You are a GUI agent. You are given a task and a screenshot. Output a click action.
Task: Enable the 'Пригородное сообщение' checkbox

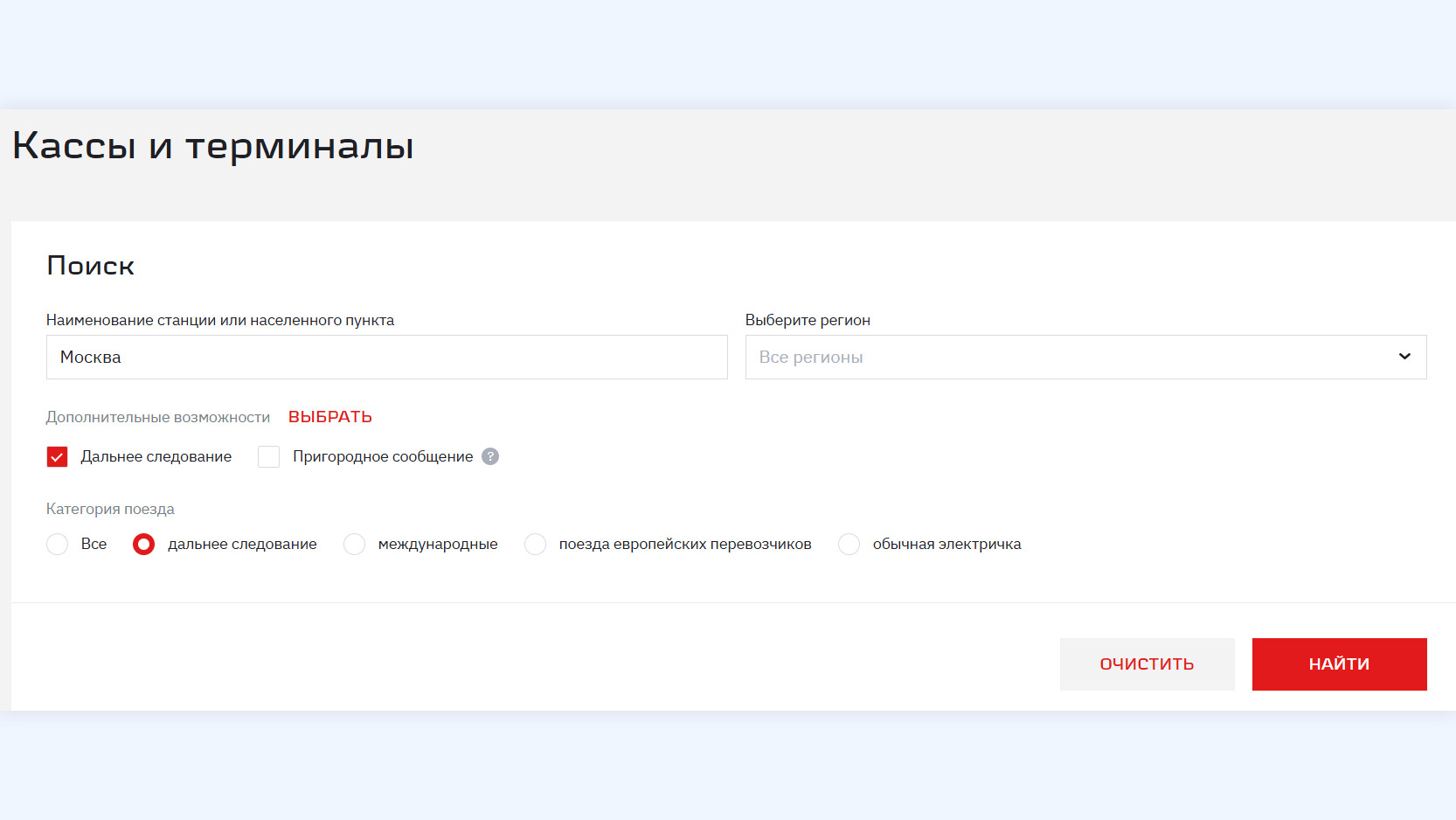point(269,457)
